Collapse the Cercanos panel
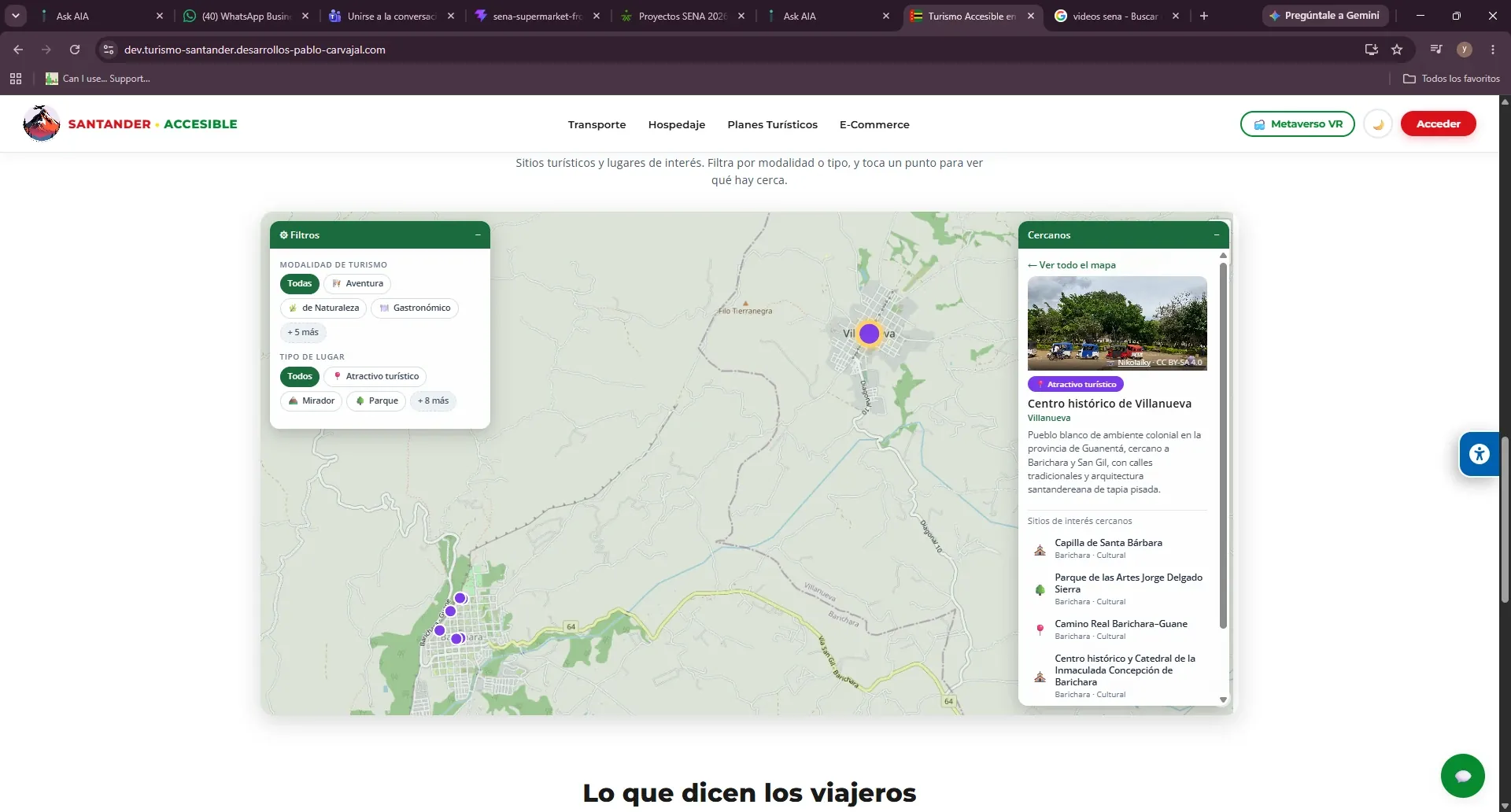1511x812 pixels. pyautogui.click(x=1217, y=235)
